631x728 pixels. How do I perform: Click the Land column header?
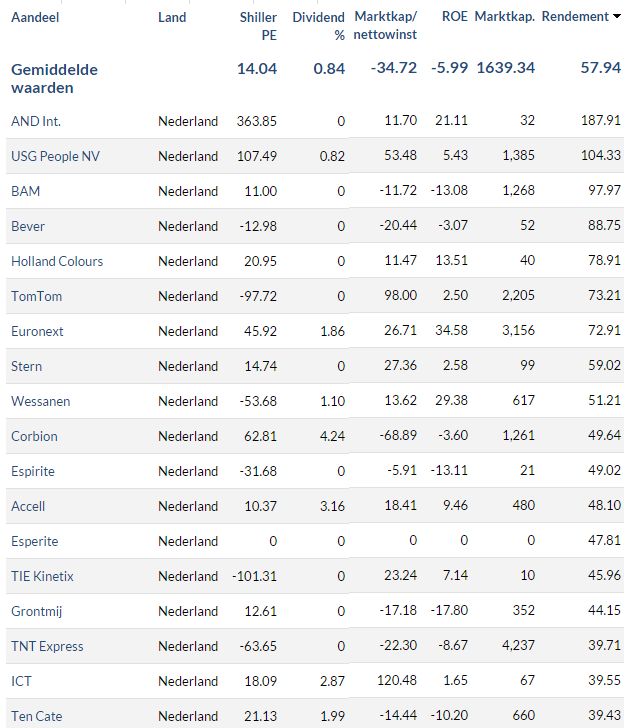172,18
